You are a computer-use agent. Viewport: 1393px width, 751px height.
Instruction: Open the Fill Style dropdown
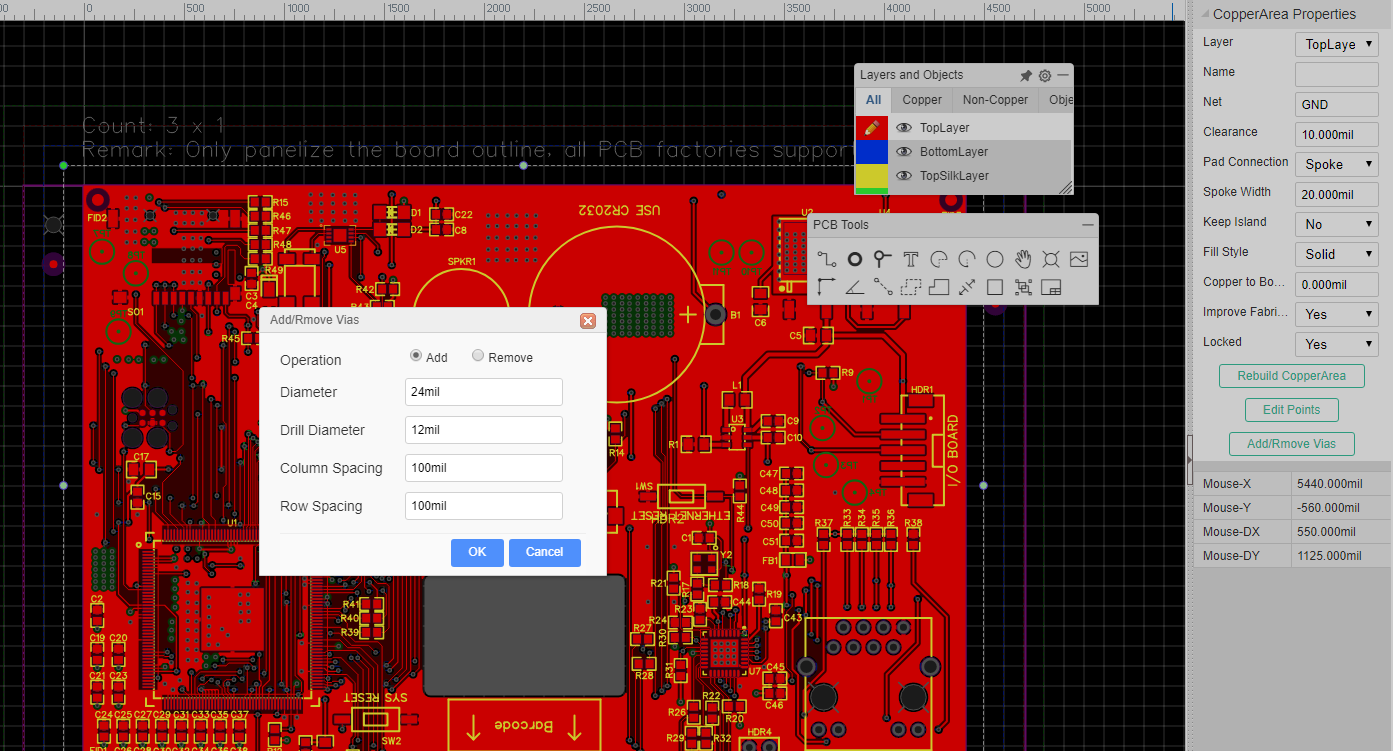(x=1337, y=254)
